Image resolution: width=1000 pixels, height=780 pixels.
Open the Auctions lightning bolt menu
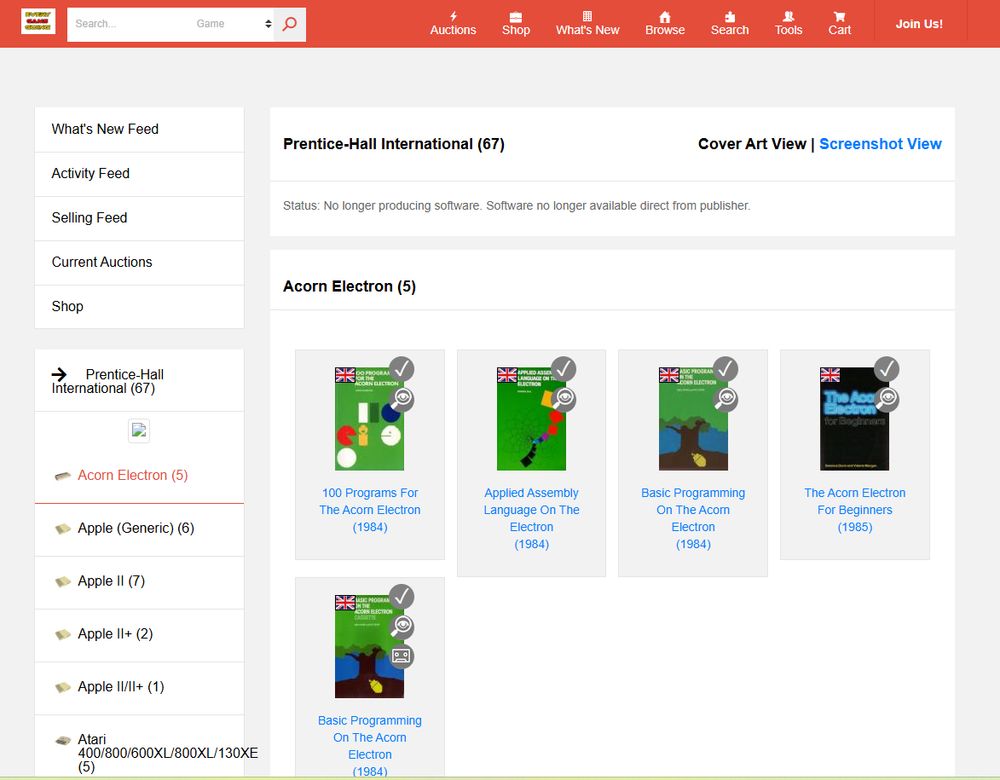coord(453,24)
